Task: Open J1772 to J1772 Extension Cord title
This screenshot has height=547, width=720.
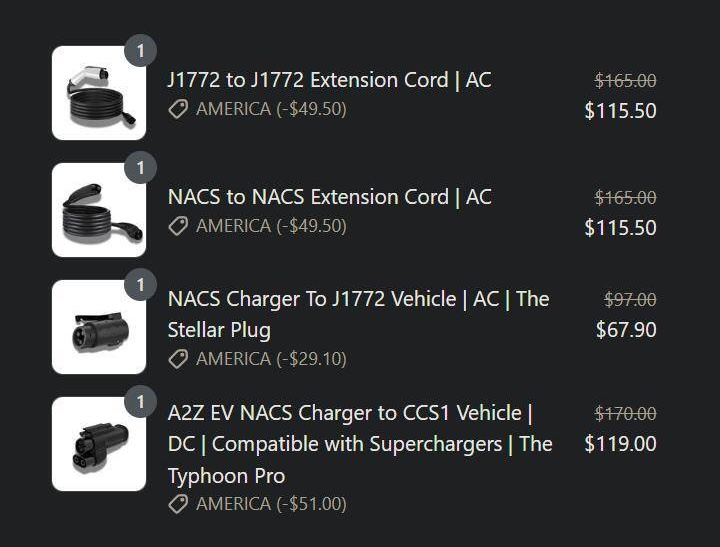Action: point(329,80)
